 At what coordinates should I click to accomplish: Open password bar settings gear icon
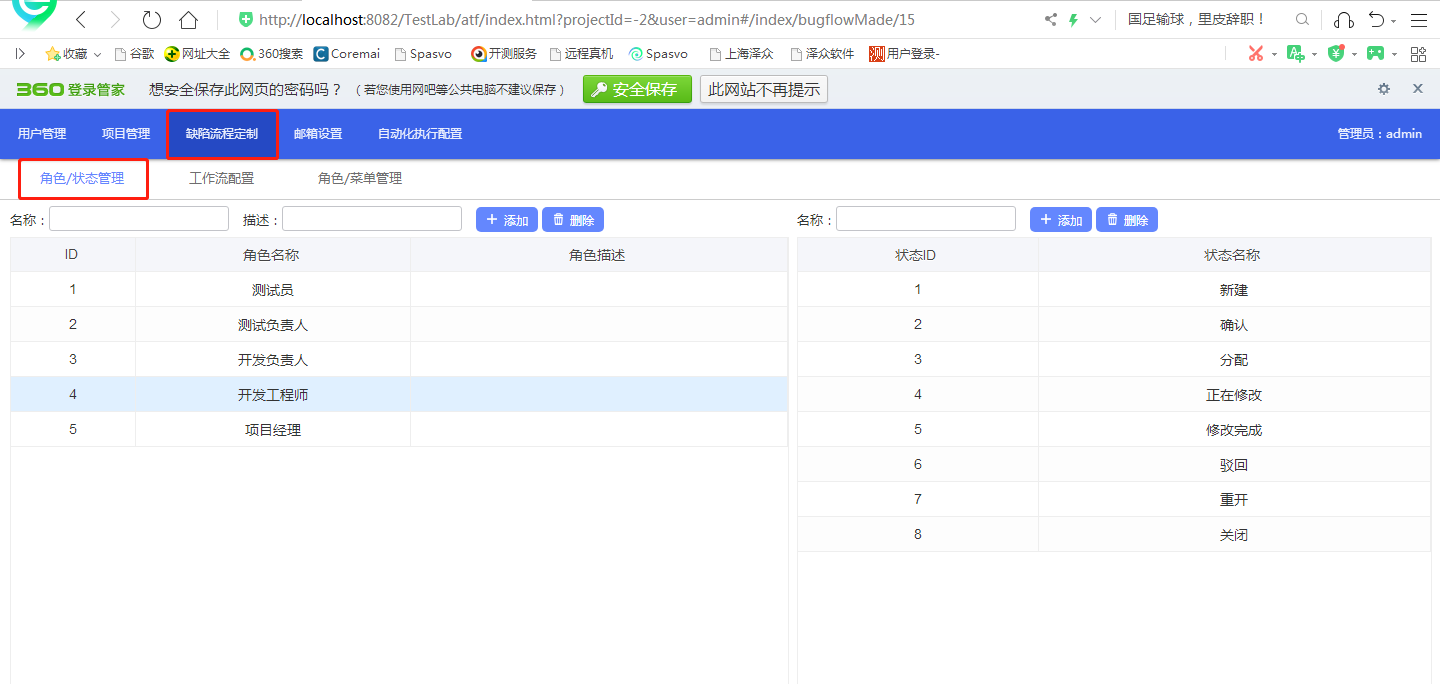point(1384,89)
